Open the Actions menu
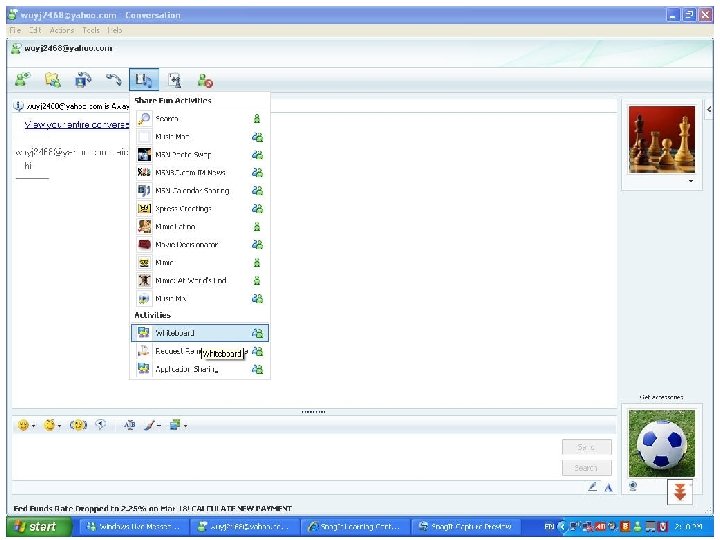 pos(62,30)
